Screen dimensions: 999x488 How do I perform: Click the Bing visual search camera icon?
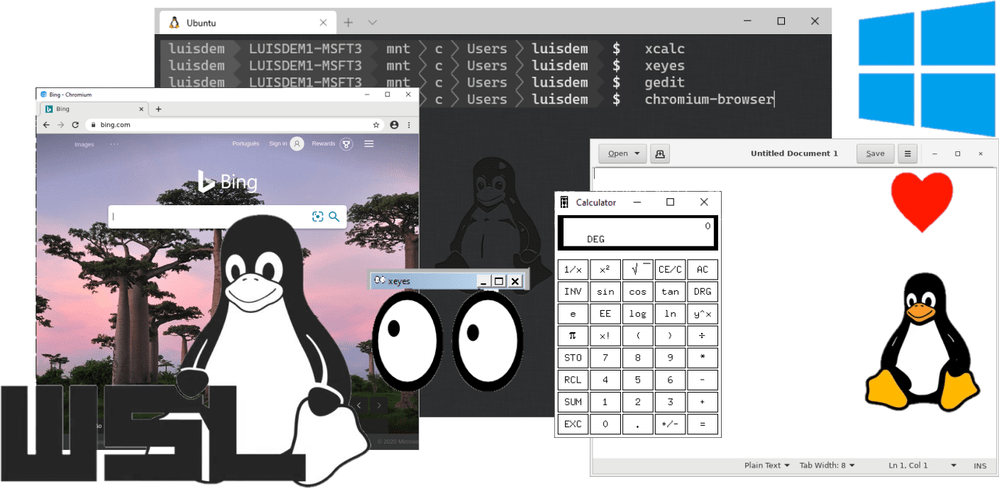pos(317,217)
